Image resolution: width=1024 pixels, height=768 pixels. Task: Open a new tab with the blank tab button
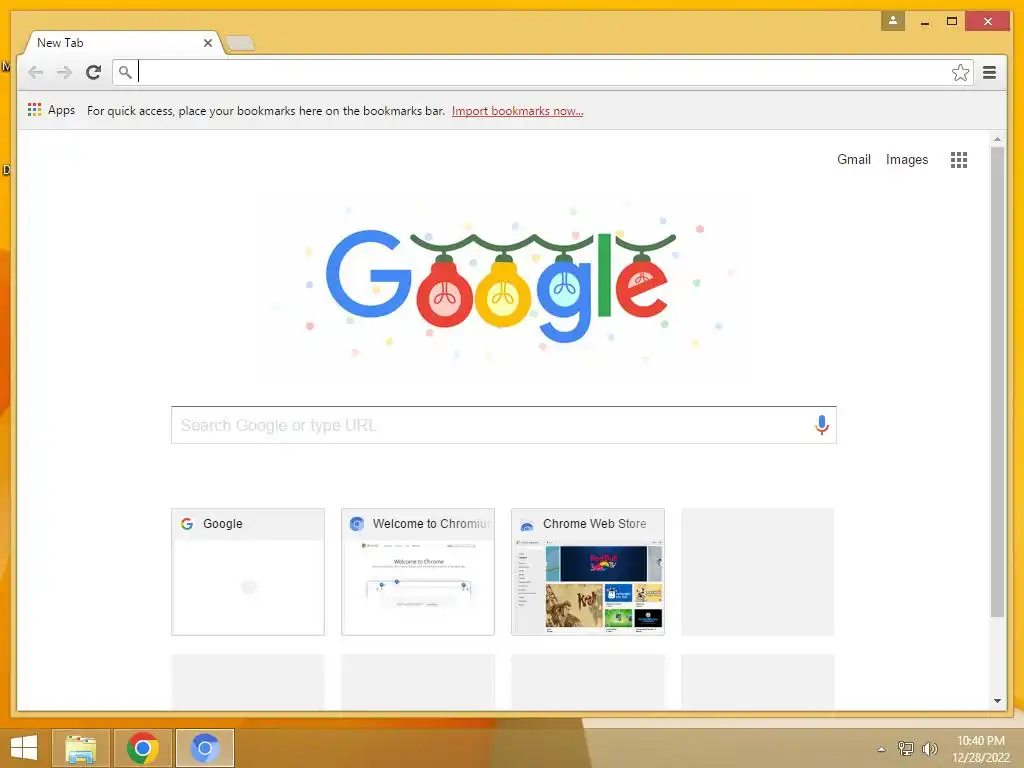pos(240,44)
